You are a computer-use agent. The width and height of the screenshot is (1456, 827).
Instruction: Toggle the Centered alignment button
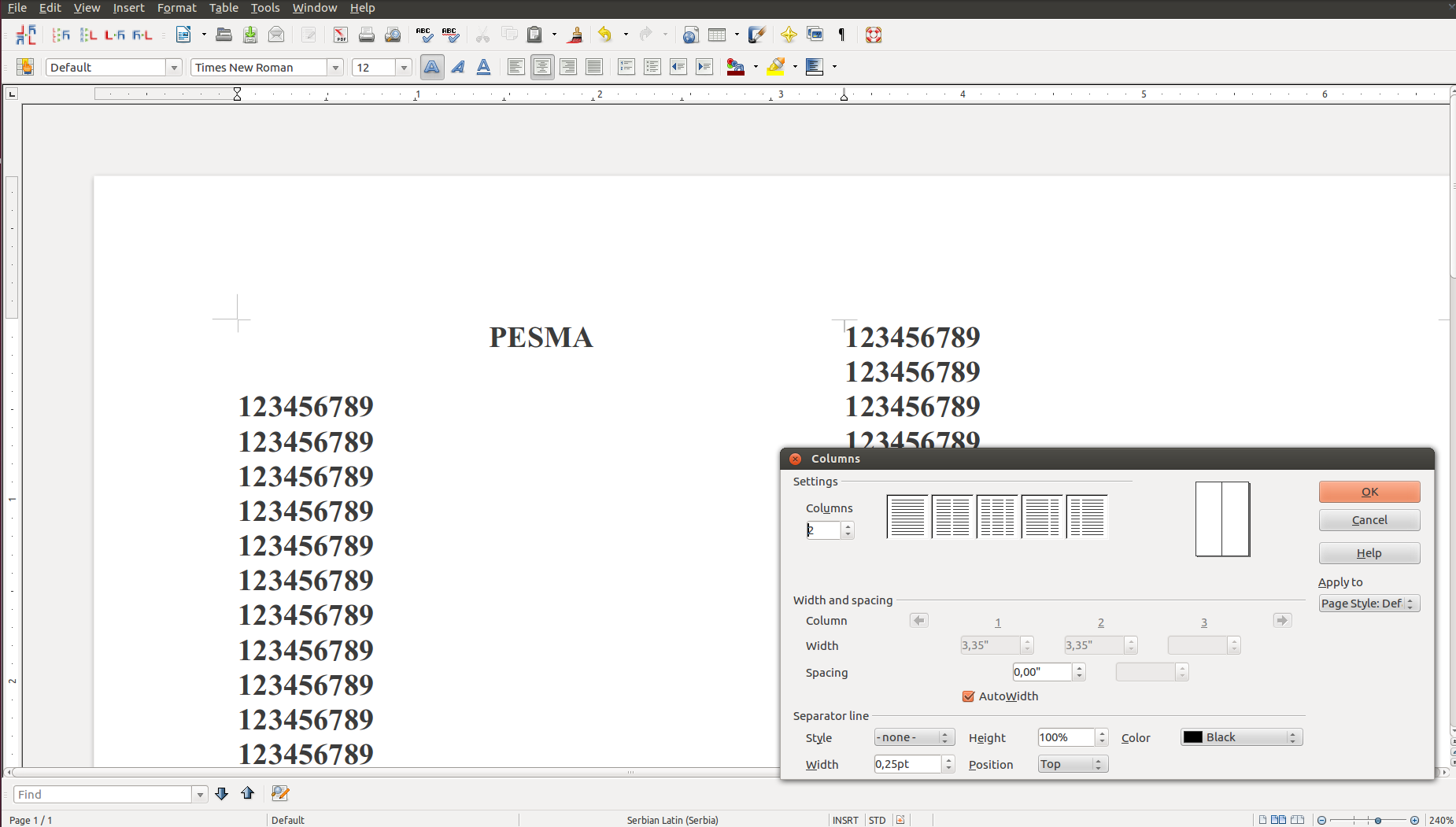(542, 68)
